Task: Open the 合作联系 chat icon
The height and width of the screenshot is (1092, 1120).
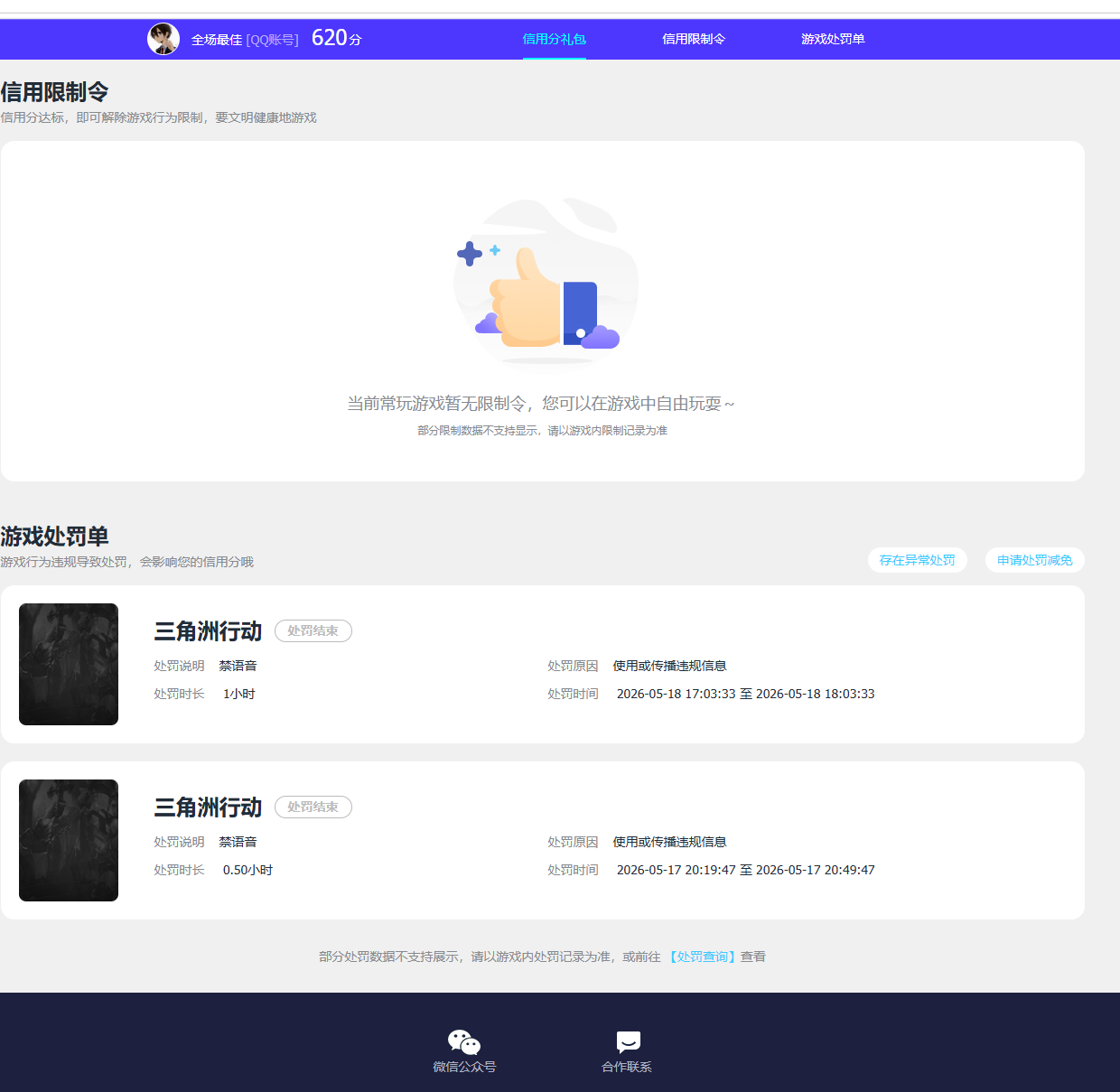Action: click(628, 1042)
